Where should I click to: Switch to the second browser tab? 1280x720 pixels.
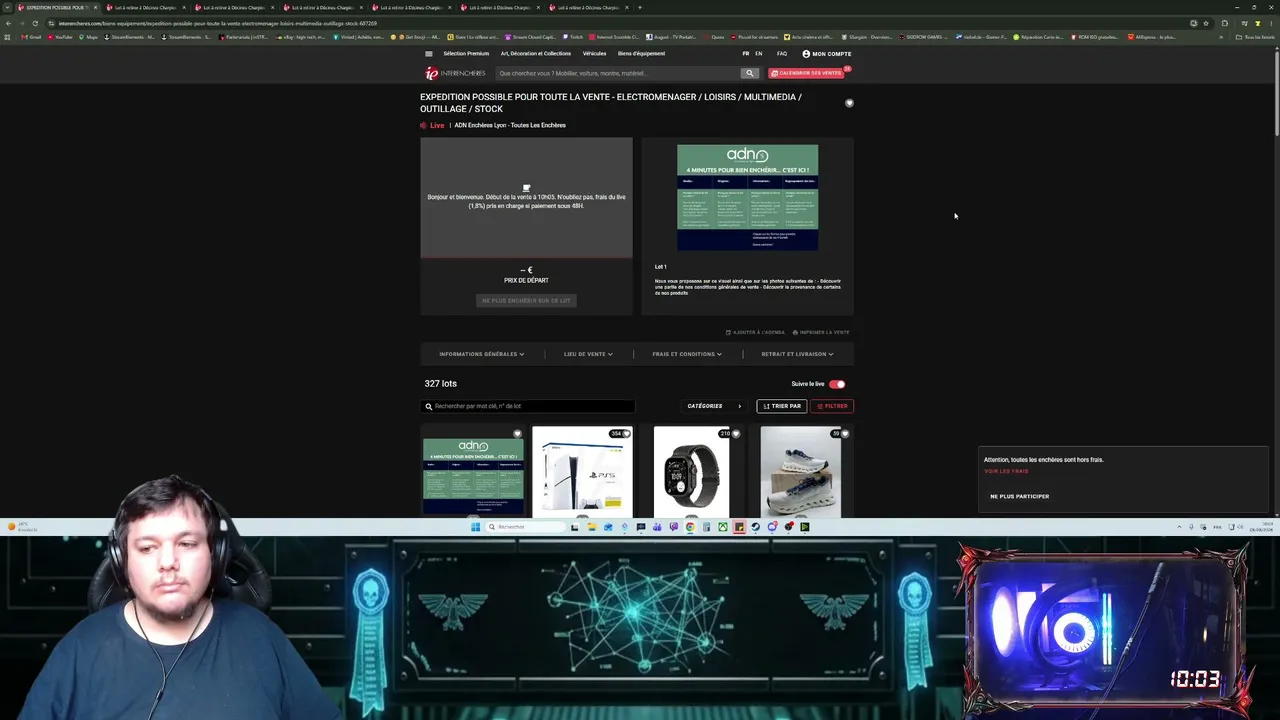pos(143,7)
